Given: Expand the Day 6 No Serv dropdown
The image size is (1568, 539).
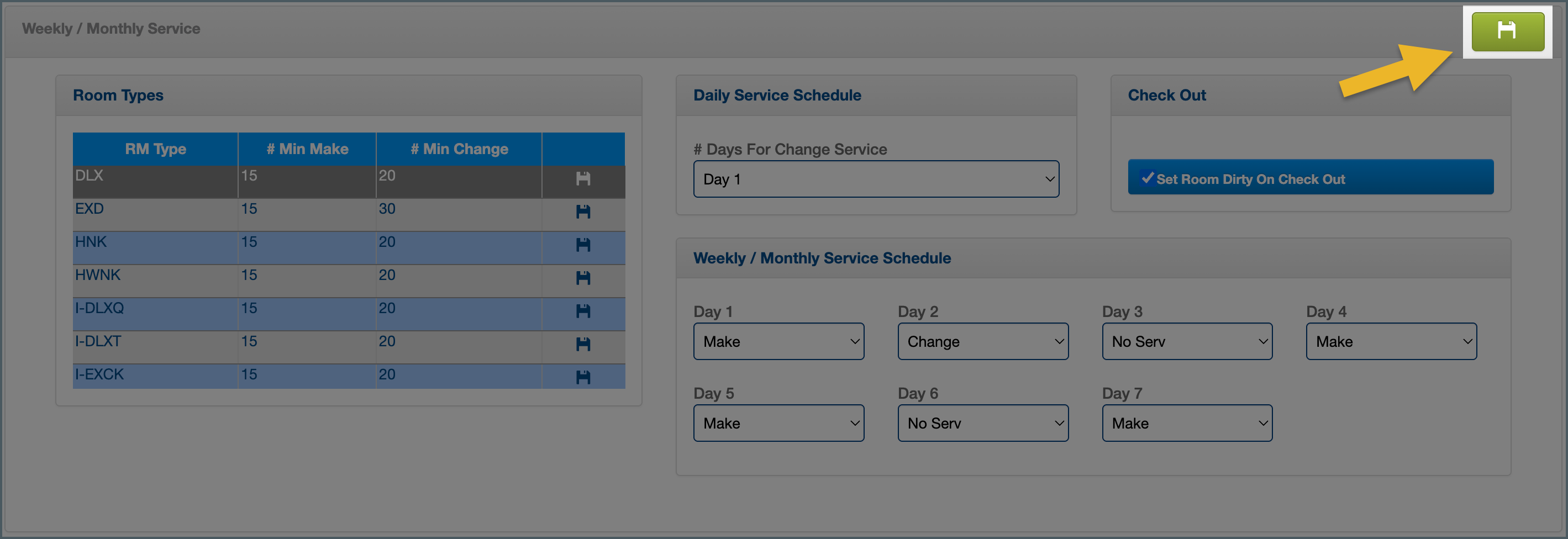Looking at the screenshot, I should click(x=982, y=424).
